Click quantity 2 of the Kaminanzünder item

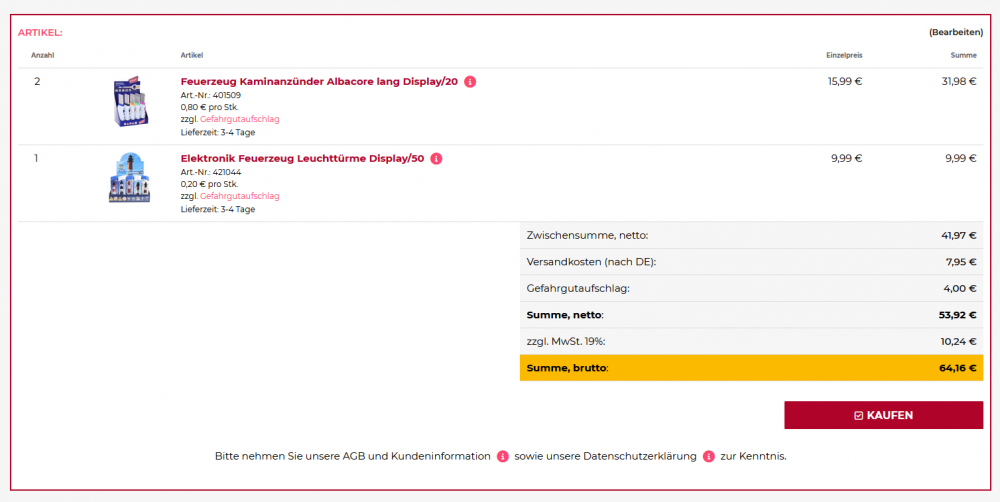[x=37, y=82]
